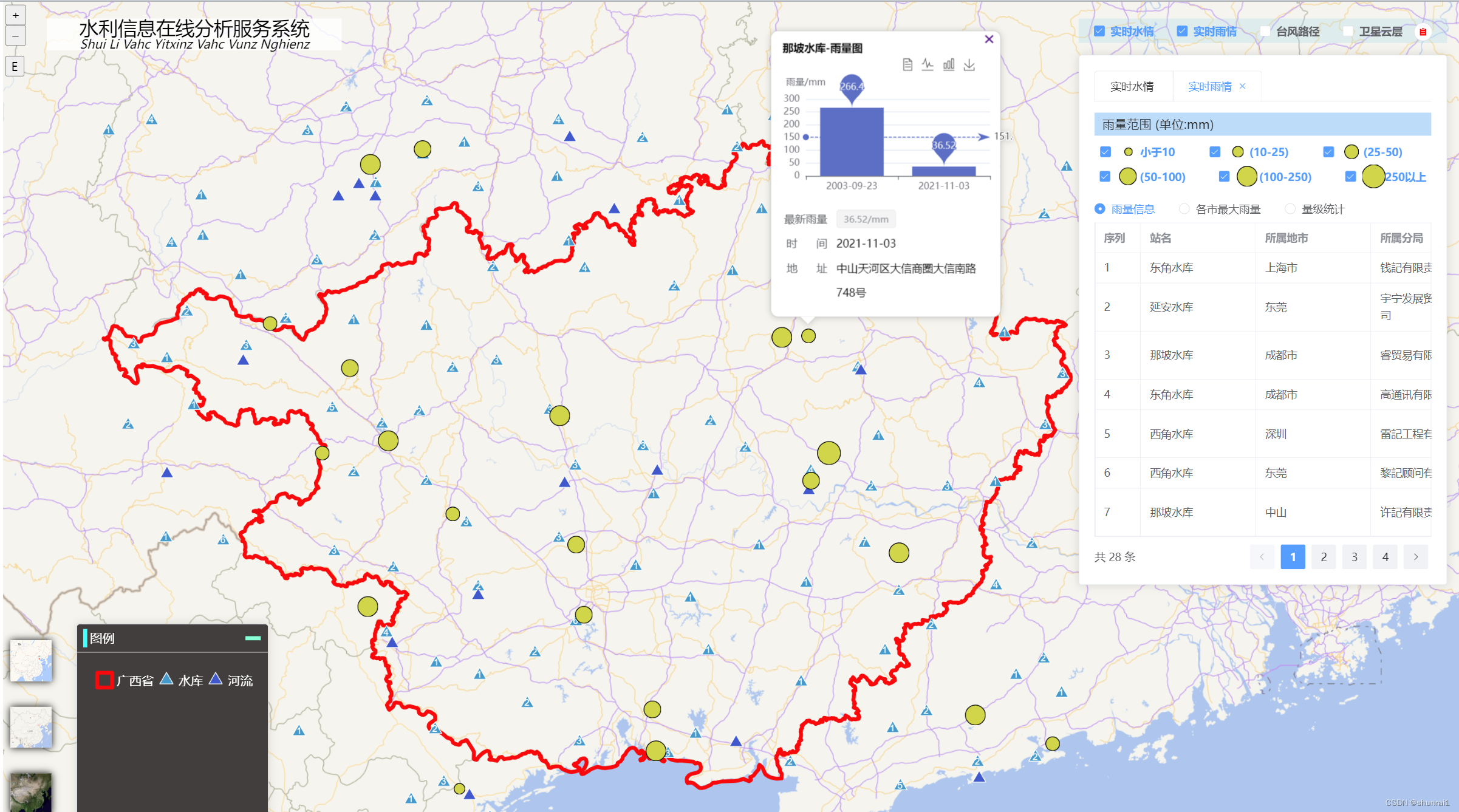
Task: Enable the 台风路径 checkbox
Action: 1265,31
